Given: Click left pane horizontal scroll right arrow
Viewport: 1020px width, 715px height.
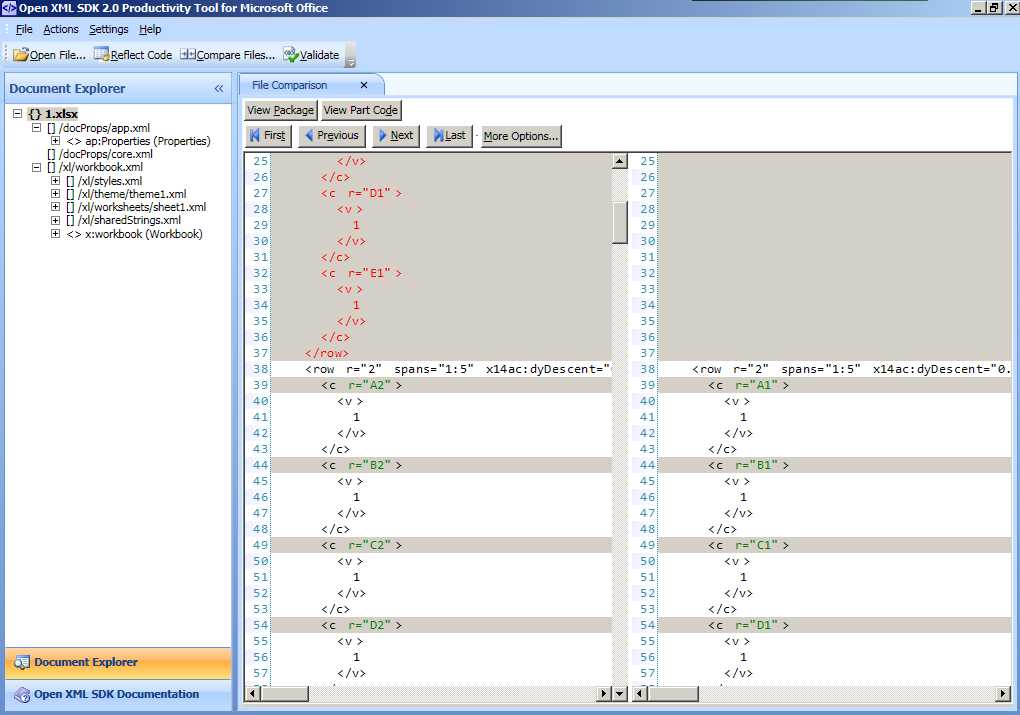Looking at the screenshot, I should (604, 694).
